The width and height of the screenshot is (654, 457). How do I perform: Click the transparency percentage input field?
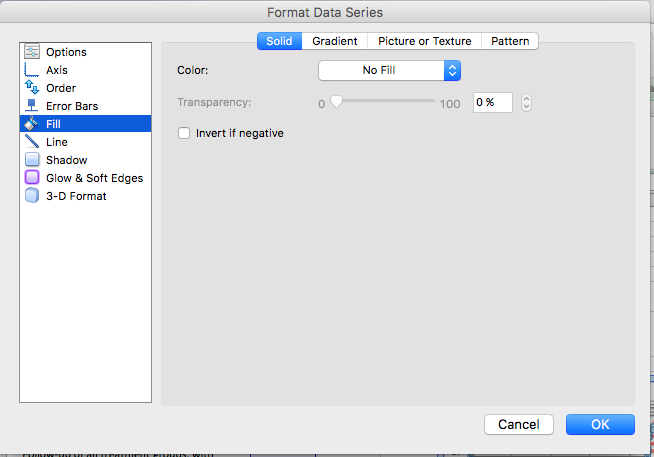tap(492, 102)
